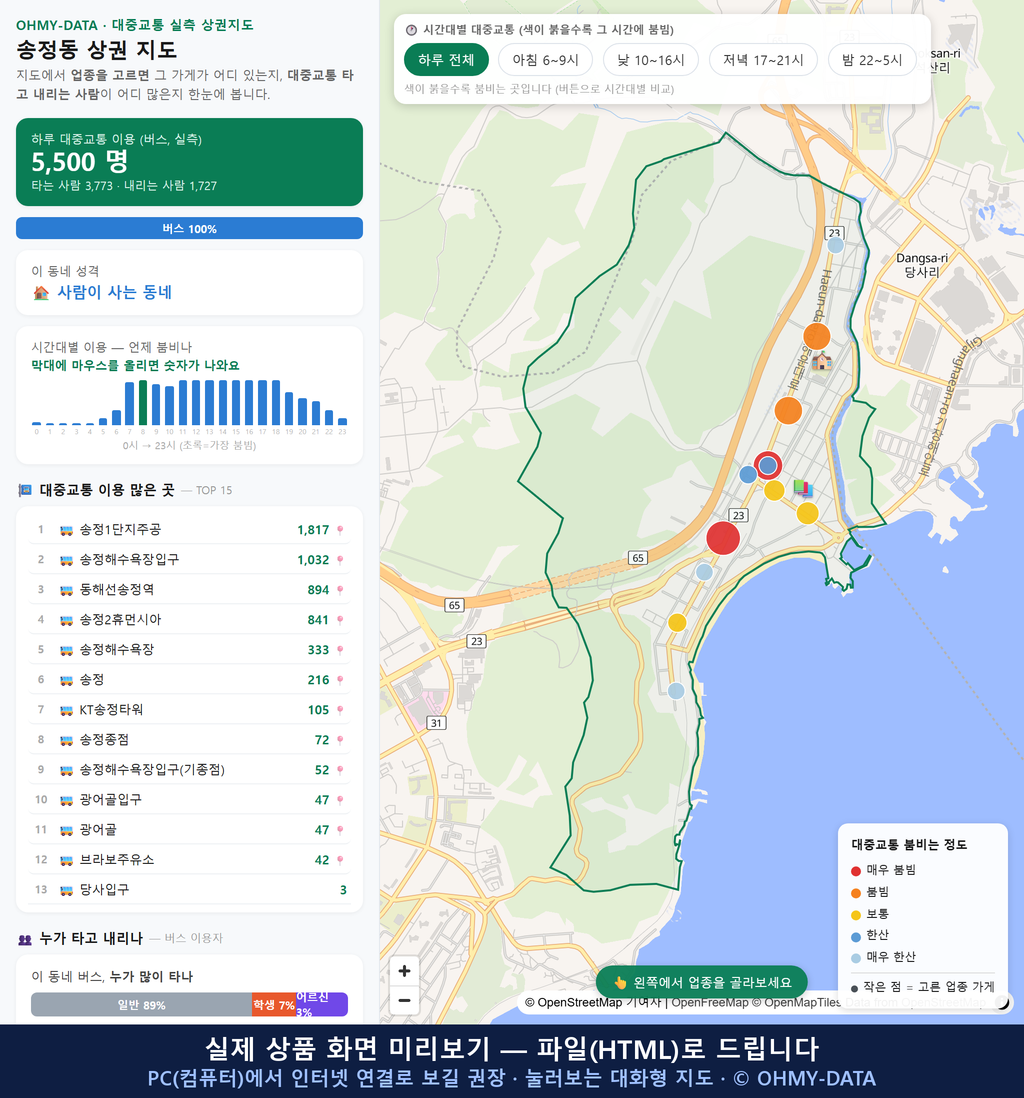Click the bus icon in the 브라보주유소 row

click(67, 860)
